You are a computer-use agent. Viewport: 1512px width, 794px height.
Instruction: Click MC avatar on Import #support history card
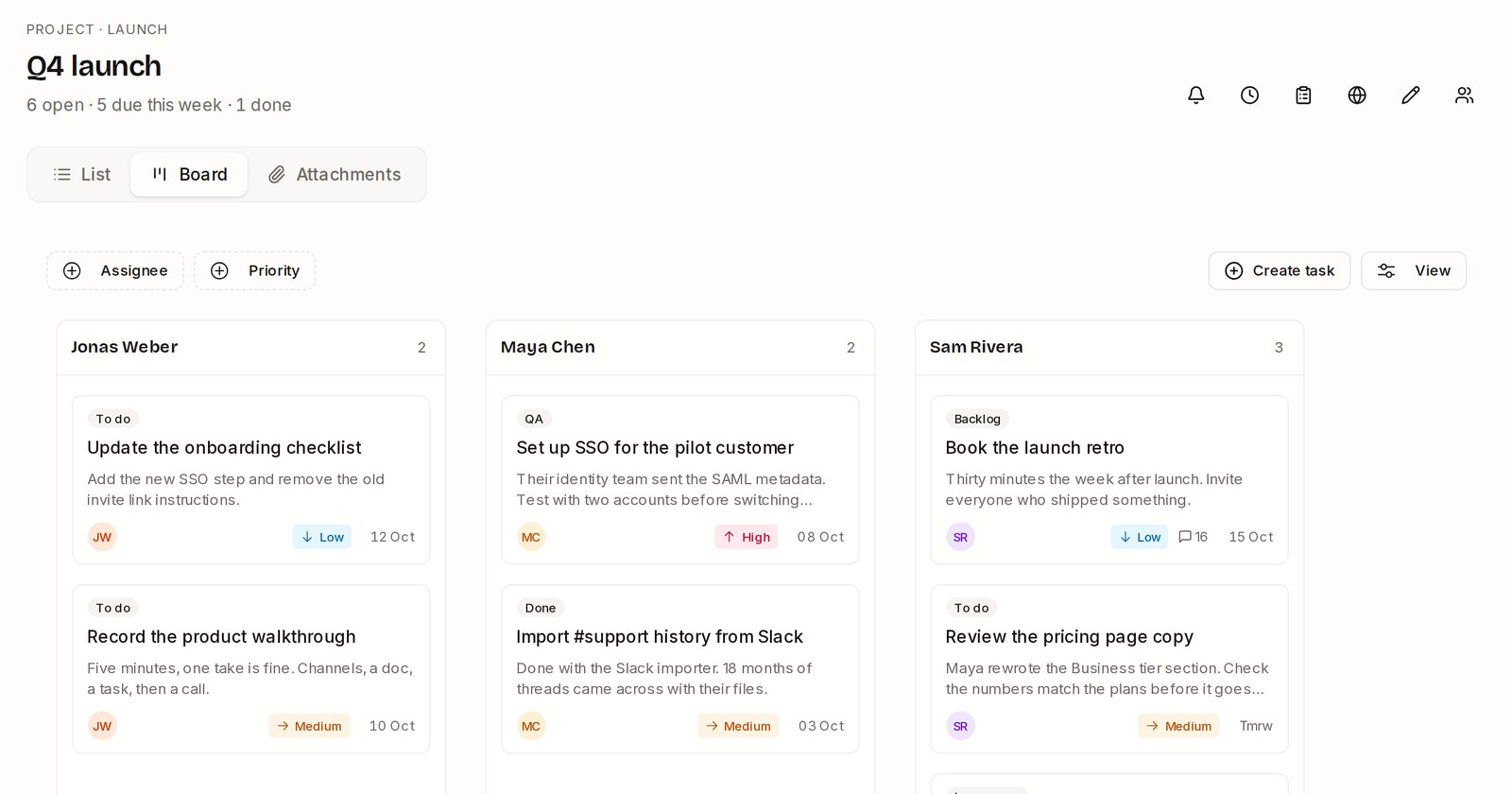pos(531,726)
